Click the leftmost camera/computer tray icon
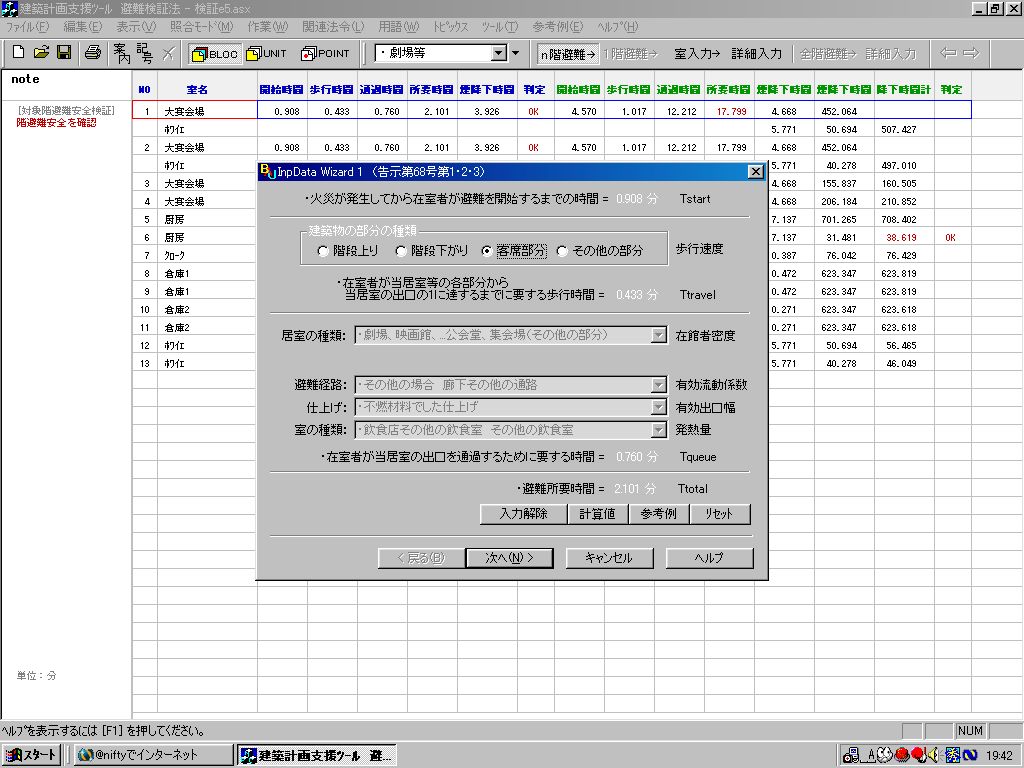The width and height of the screenshot is (1024, 768). pos(851,755)
